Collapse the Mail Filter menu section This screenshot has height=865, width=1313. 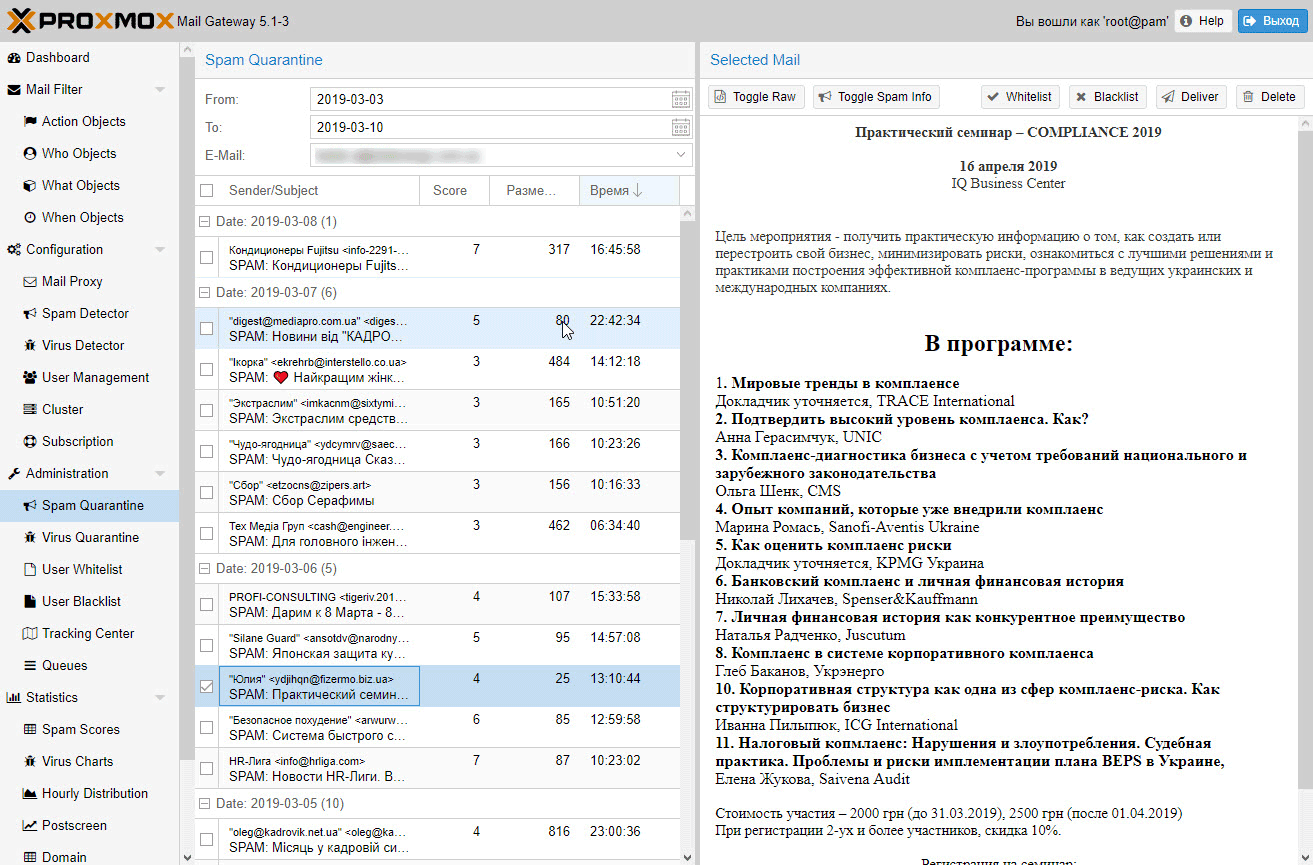160,90
